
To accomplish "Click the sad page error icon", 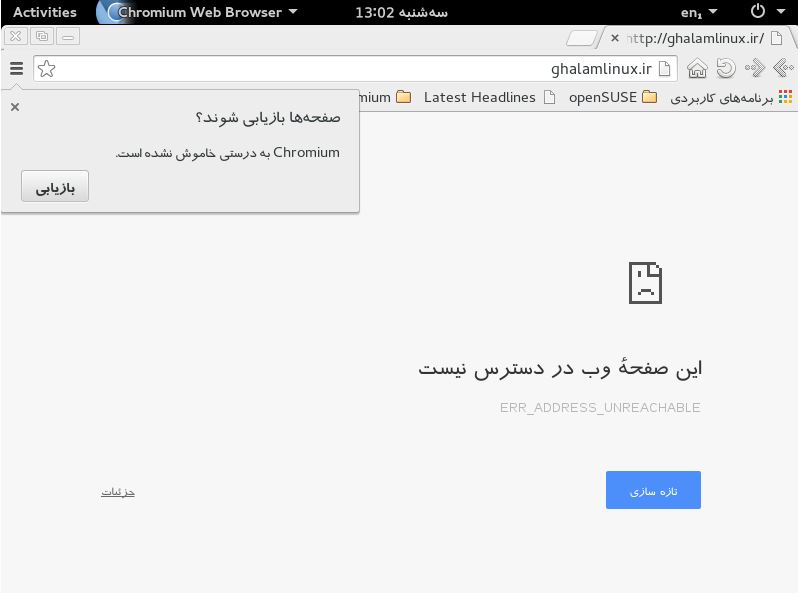I will tap(645, 283).
